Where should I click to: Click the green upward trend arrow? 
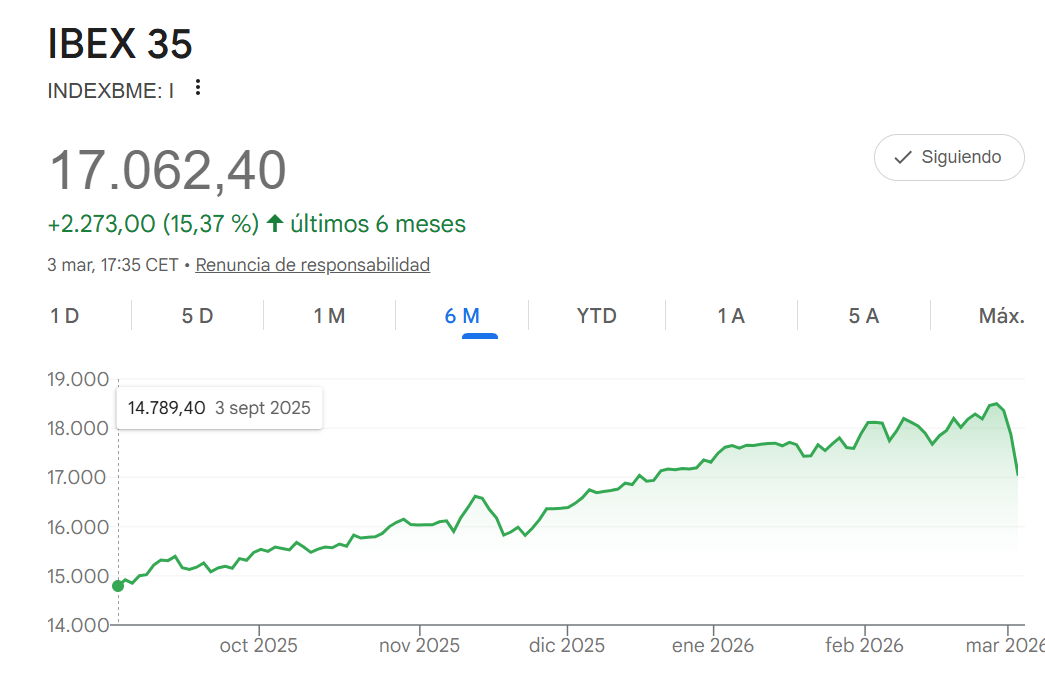pyautogui.click(x=275, y=223)
